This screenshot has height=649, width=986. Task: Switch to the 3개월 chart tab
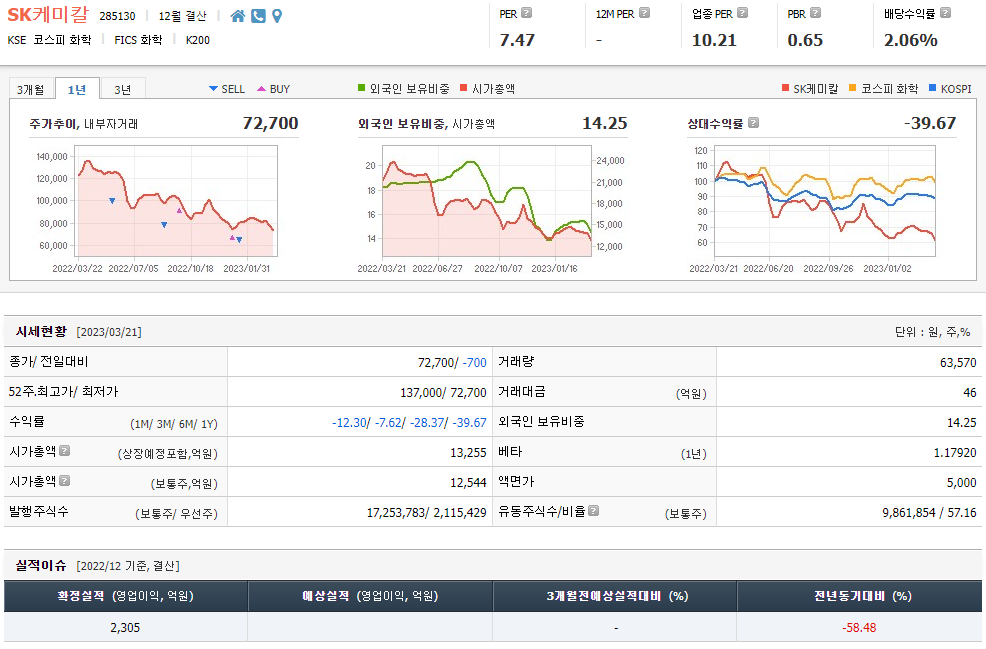[31, 89]
